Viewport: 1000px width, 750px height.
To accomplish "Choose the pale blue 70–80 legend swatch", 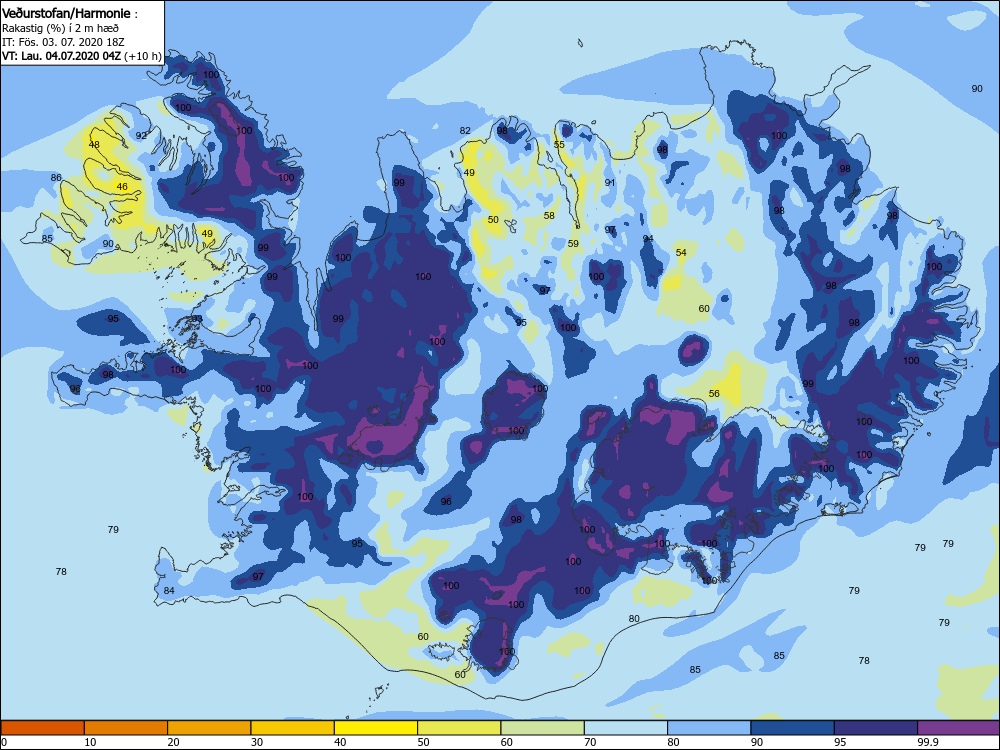I will pos(626,728).
